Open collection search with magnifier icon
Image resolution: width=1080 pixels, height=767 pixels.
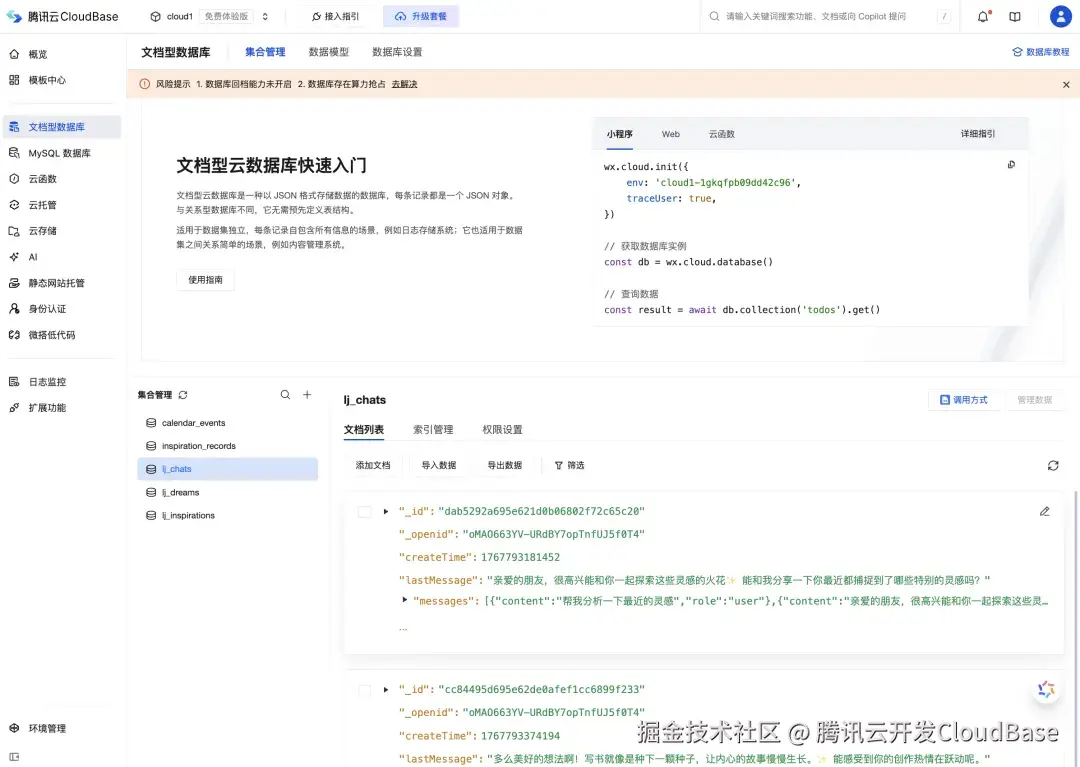coord(285,395)
